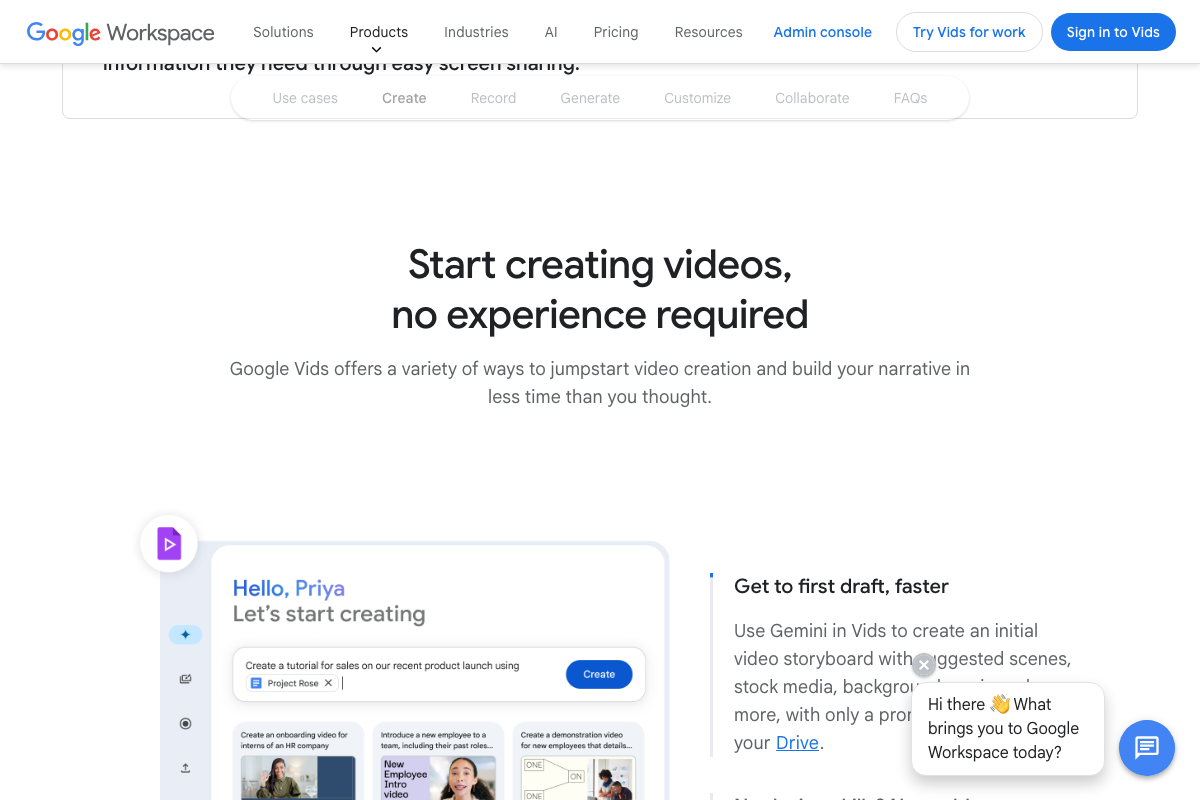Open the Admin console link
Viewport: 1200px width, 800px height.
pyautogui.click(x=823, y=32)
